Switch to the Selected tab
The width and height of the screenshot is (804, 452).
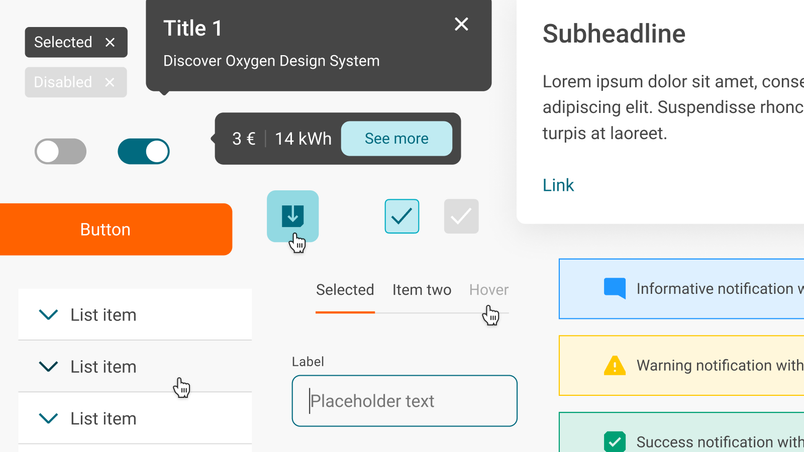click(x=345, y=290)
